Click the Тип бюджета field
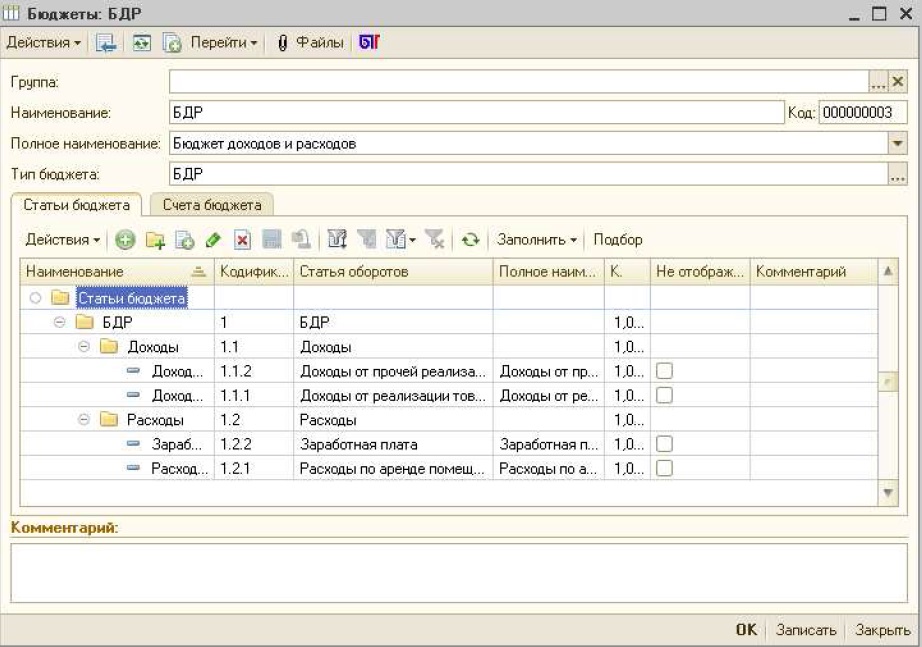 tap(528, 174)
